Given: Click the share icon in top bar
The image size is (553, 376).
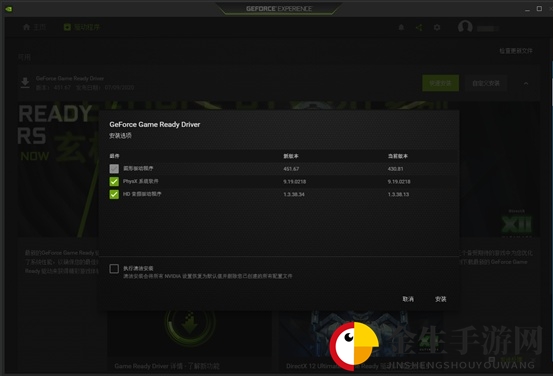Looking at the screenshot, I should point(419,27).
